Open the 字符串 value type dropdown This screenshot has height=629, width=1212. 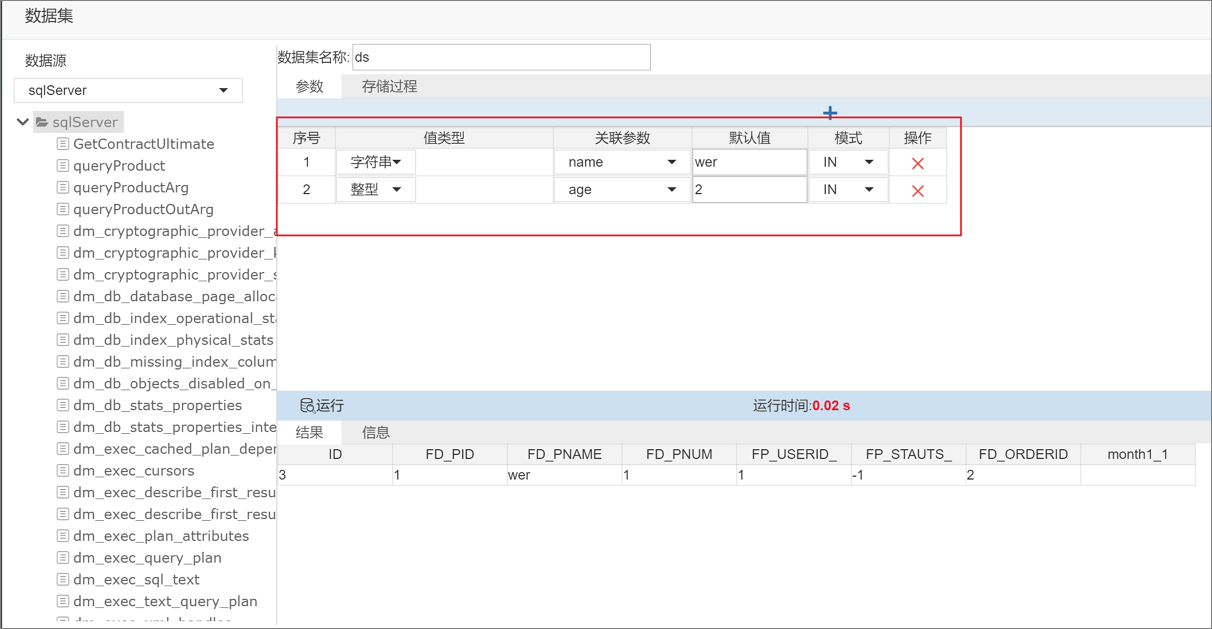[376, 162]
